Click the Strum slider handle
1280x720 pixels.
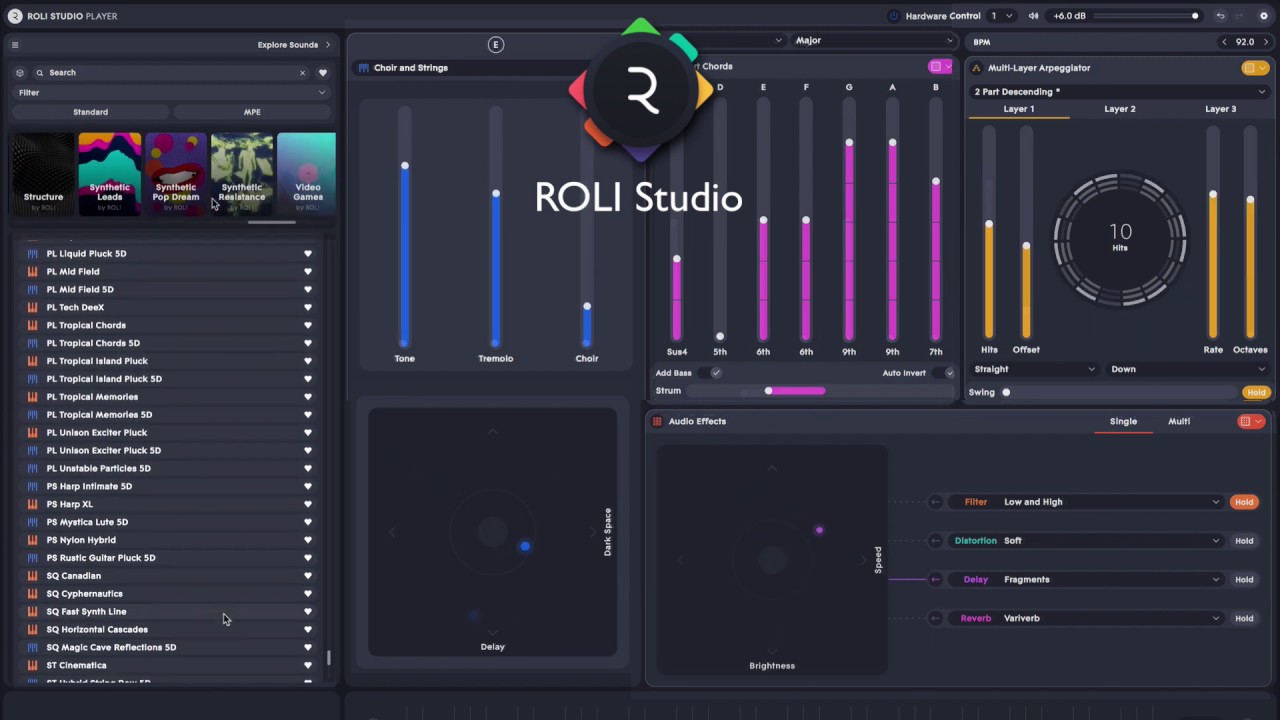point(768,391)
